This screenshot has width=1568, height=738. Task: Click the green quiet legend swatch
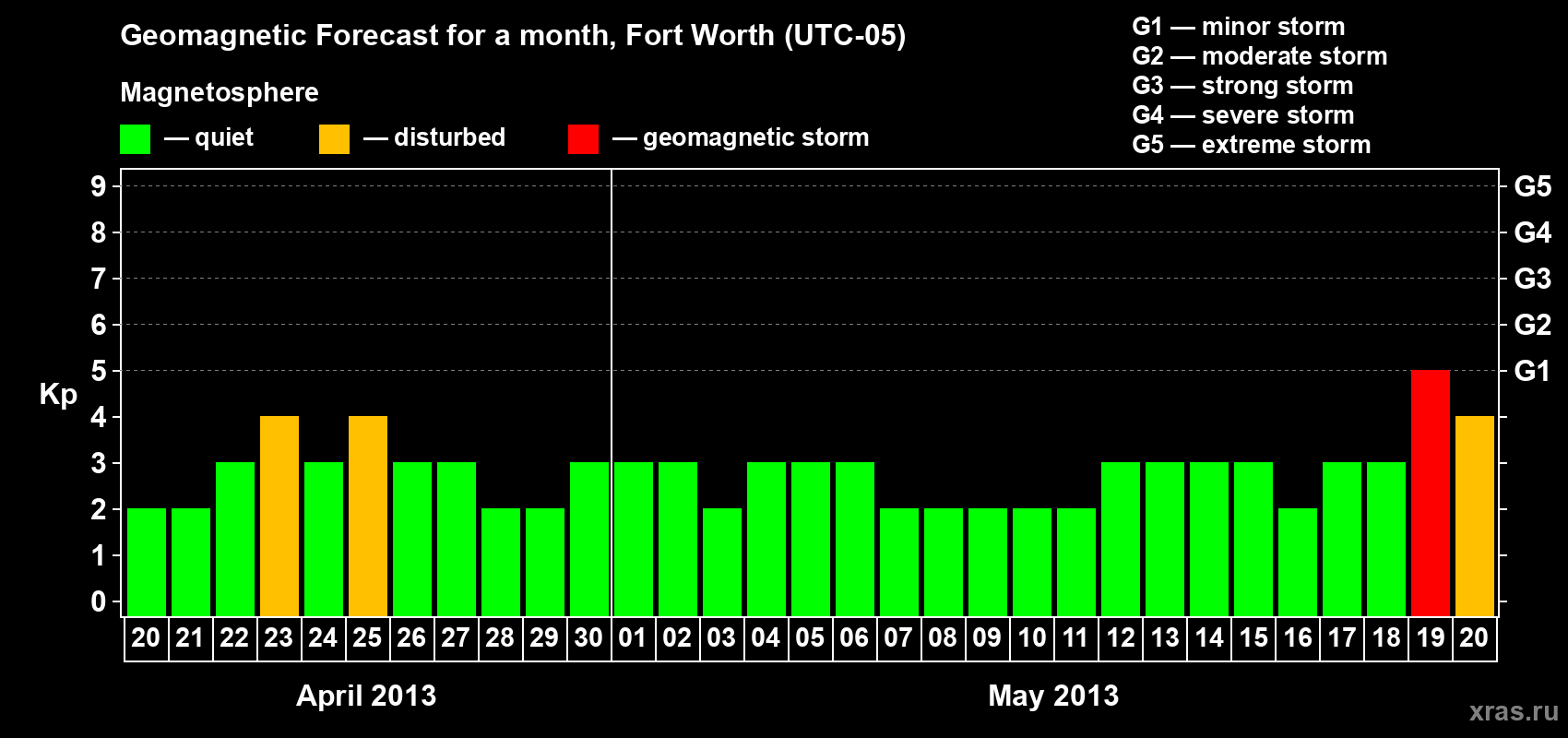pos(135,139)
